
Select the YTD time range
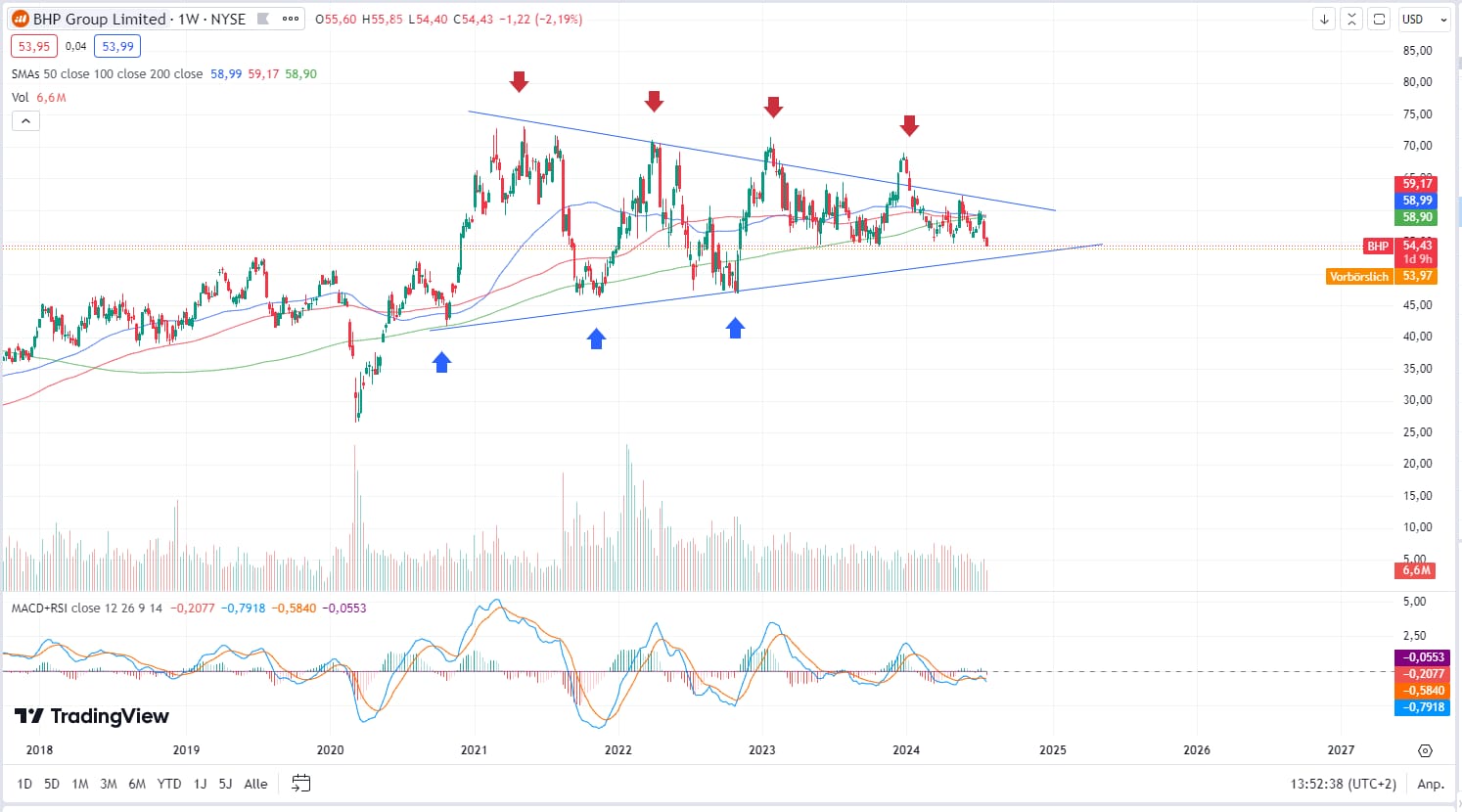pos(169,784)
